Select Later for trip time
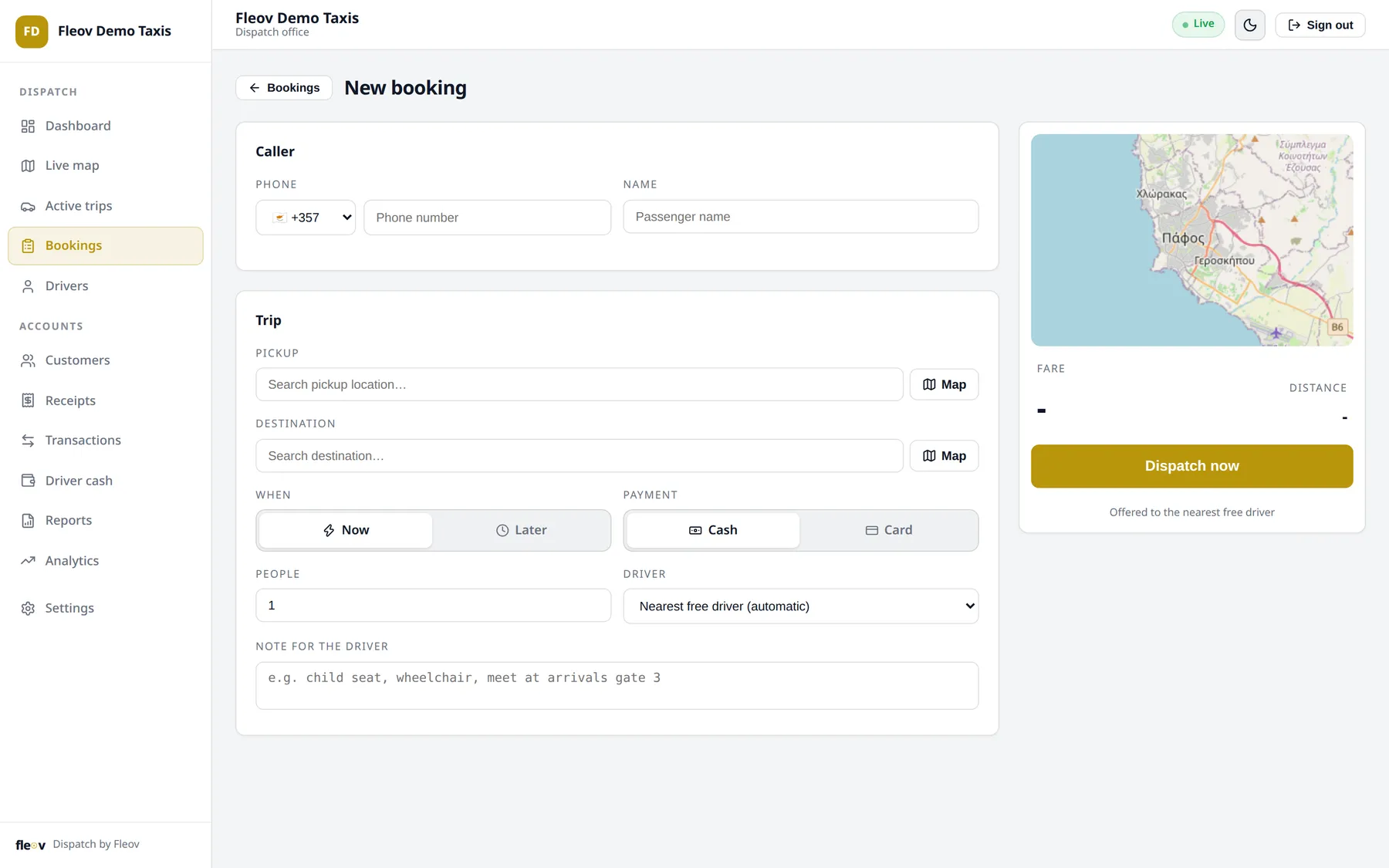 click(521, 530)
